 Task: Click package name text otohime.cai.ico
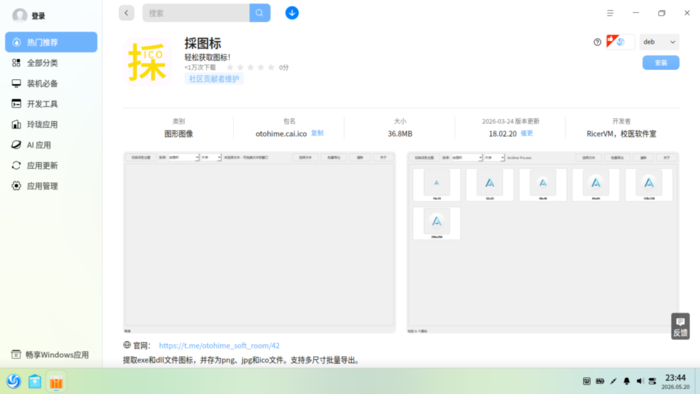pos(281,133)
